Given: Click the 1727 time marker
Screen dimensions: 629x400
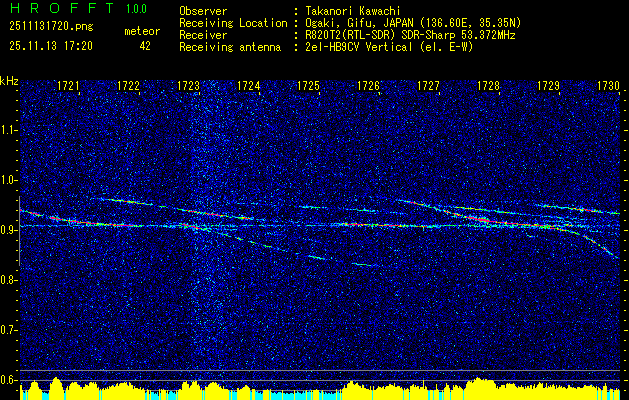Looking at the screenshot, I should 428,85.
